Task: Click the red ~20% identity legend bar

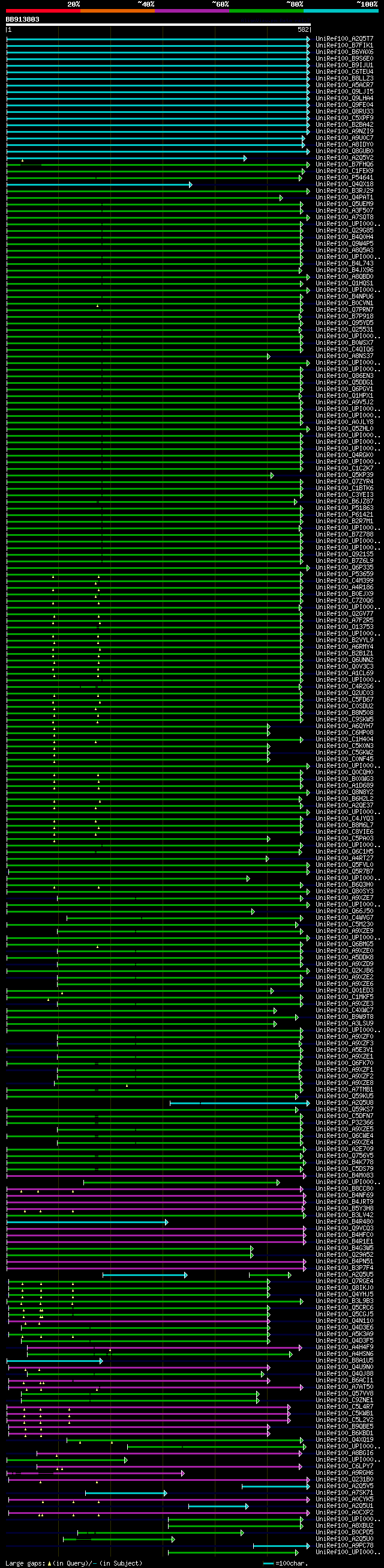Action: point(43,10)
